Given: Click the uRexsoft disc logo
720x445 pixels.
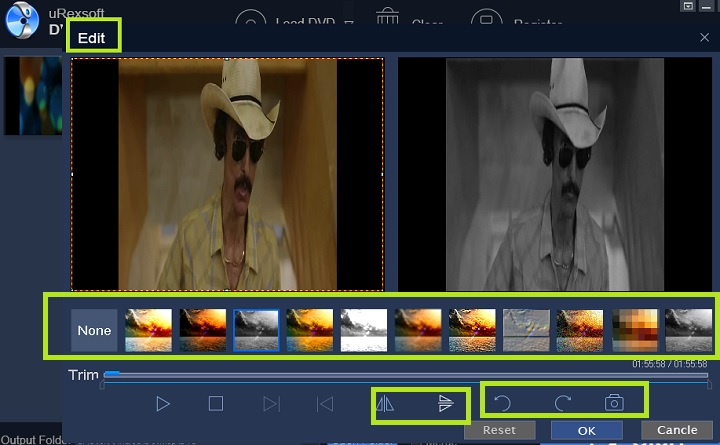Looking at the screenshot, I should pos(22,20).
